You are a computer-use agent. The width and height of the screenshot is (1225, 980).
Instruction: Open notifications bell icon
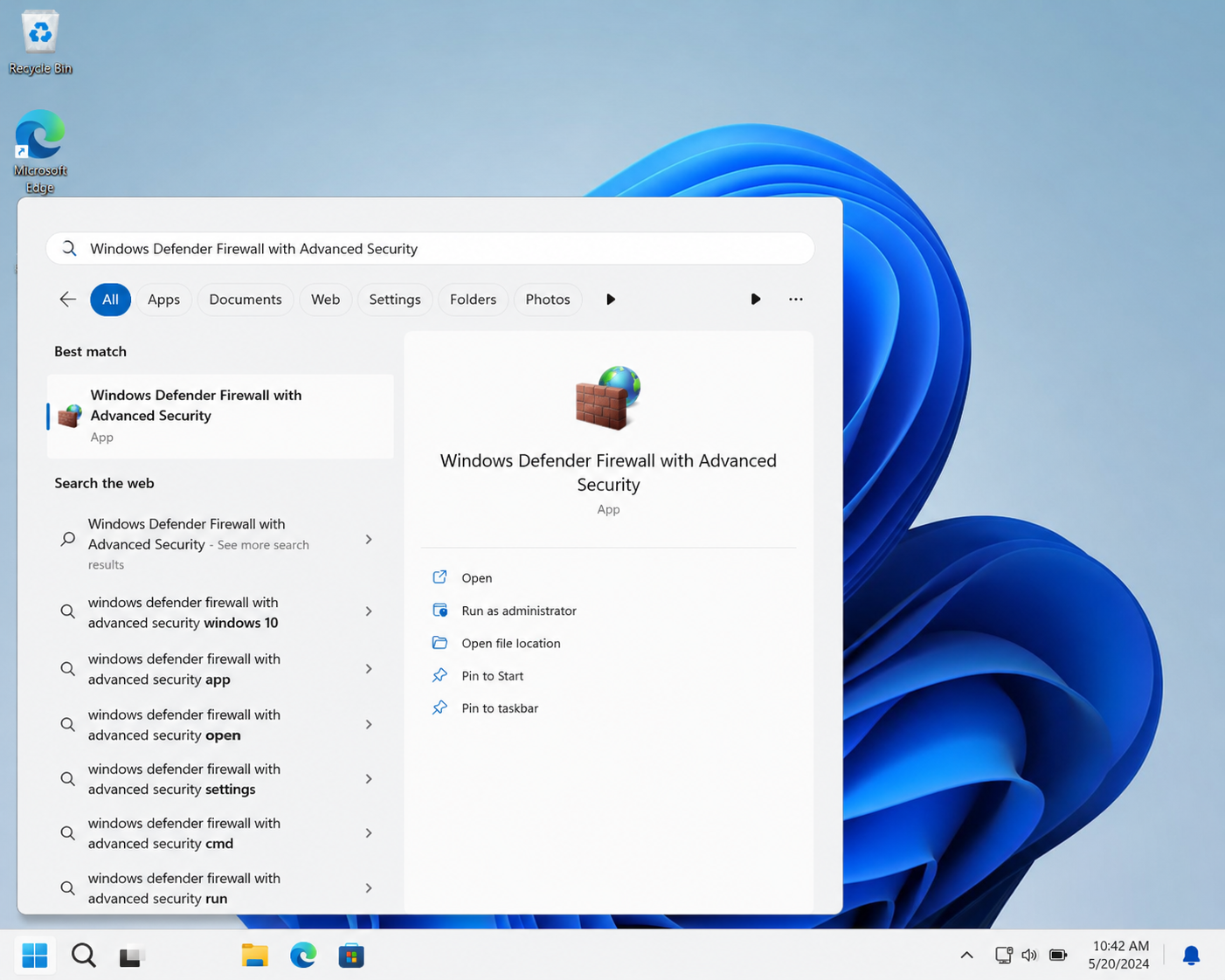1191,956
